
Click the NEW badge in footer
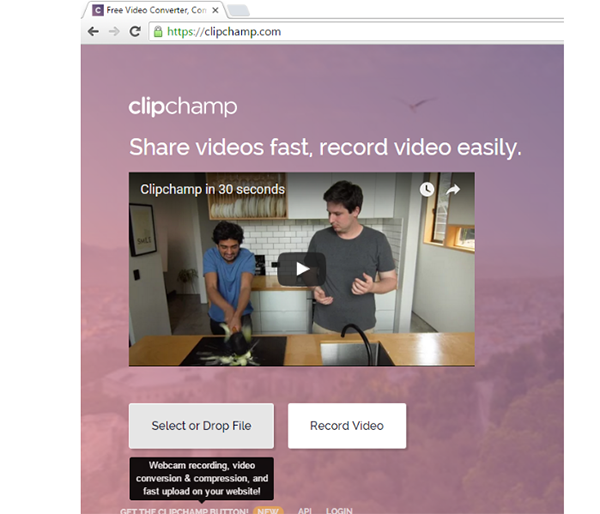coord(268,511)
